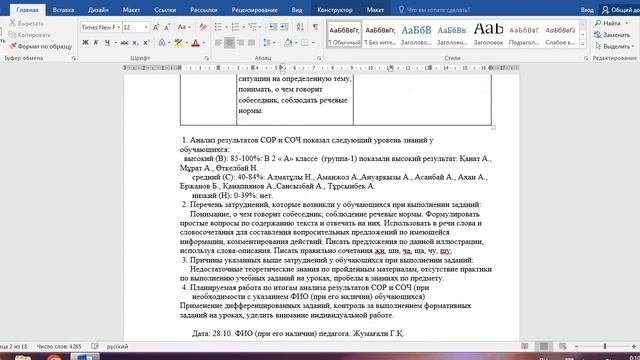This screenshot has height=360, width=640.
Task: Switch to read mode view
Action: [525, 346]
